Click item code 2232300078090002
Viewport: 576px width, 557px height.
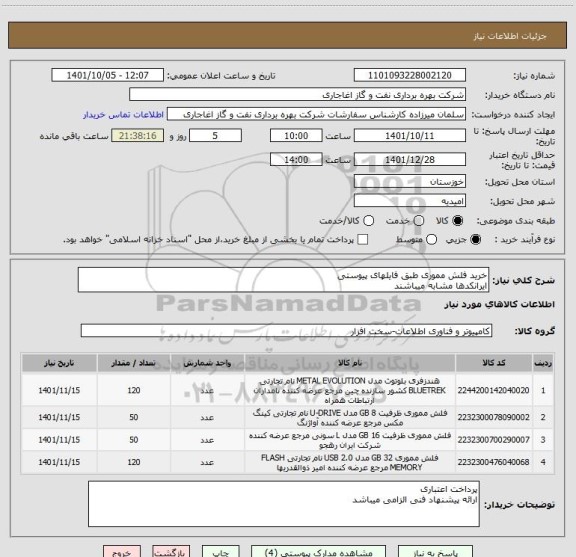pyautogui.click(x=493, y=417)
